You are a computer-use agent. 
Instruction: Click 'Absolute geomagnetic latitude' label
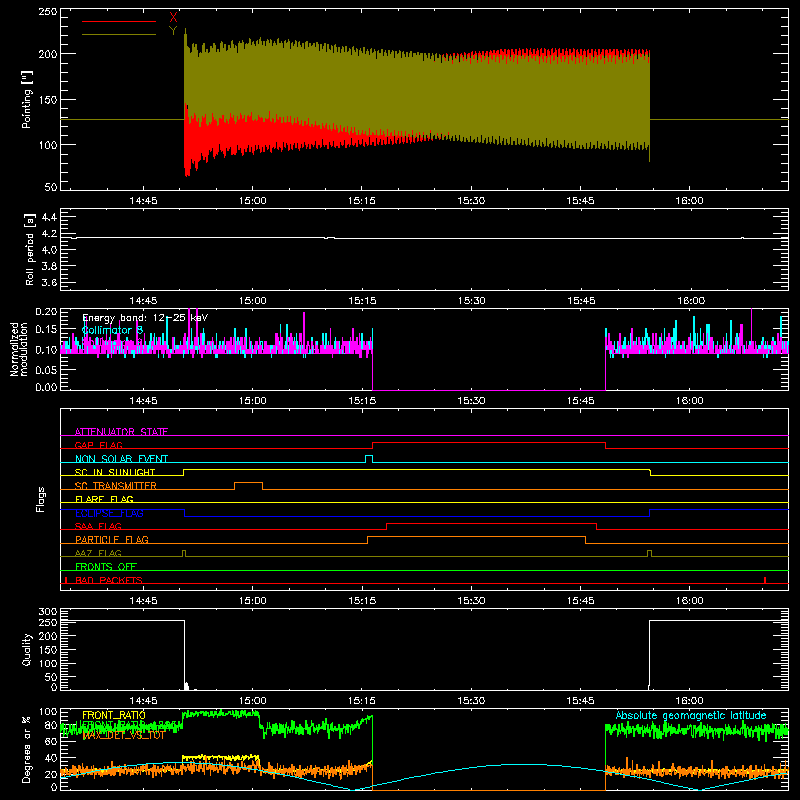click(691, 715)
